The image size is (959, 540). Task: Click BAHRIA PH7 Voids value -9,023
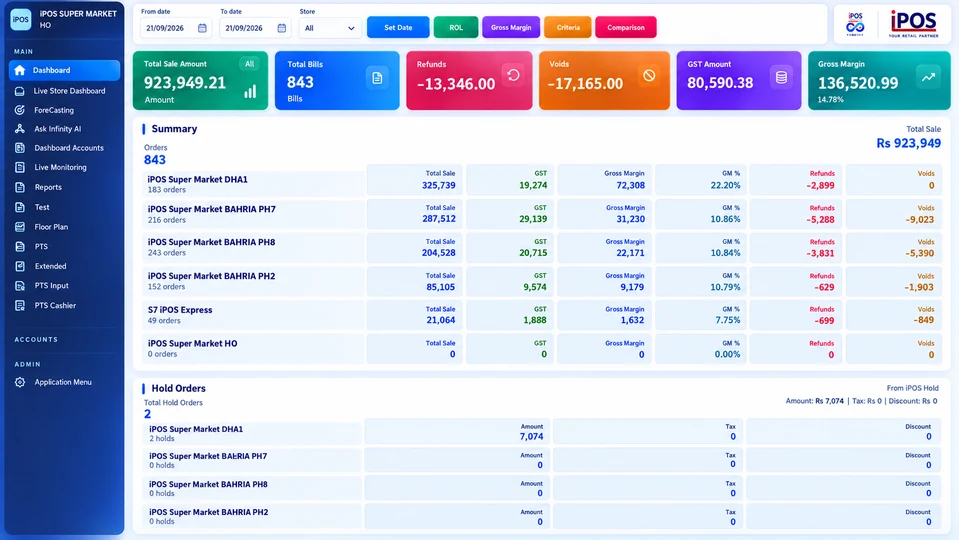(919, 219)
